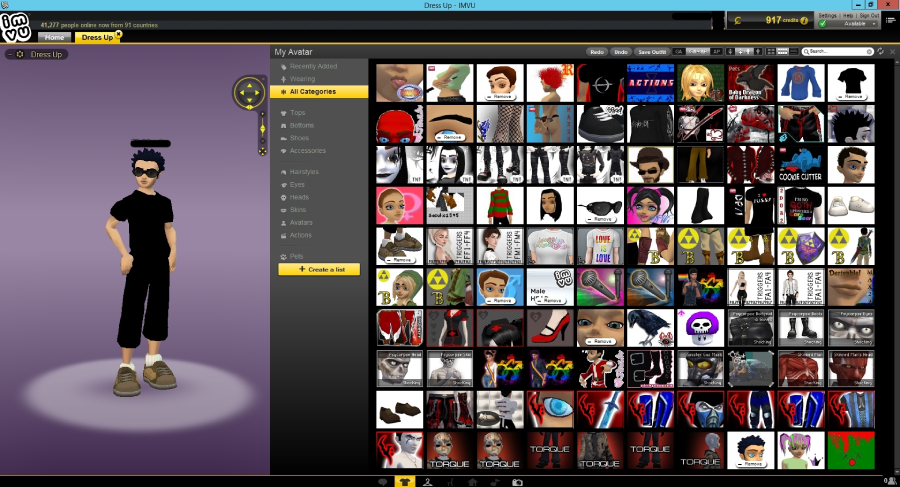Screen dimensions: 900x487
Task: Open the camera icon in bottom bar
Action: [x=517, y=482]
